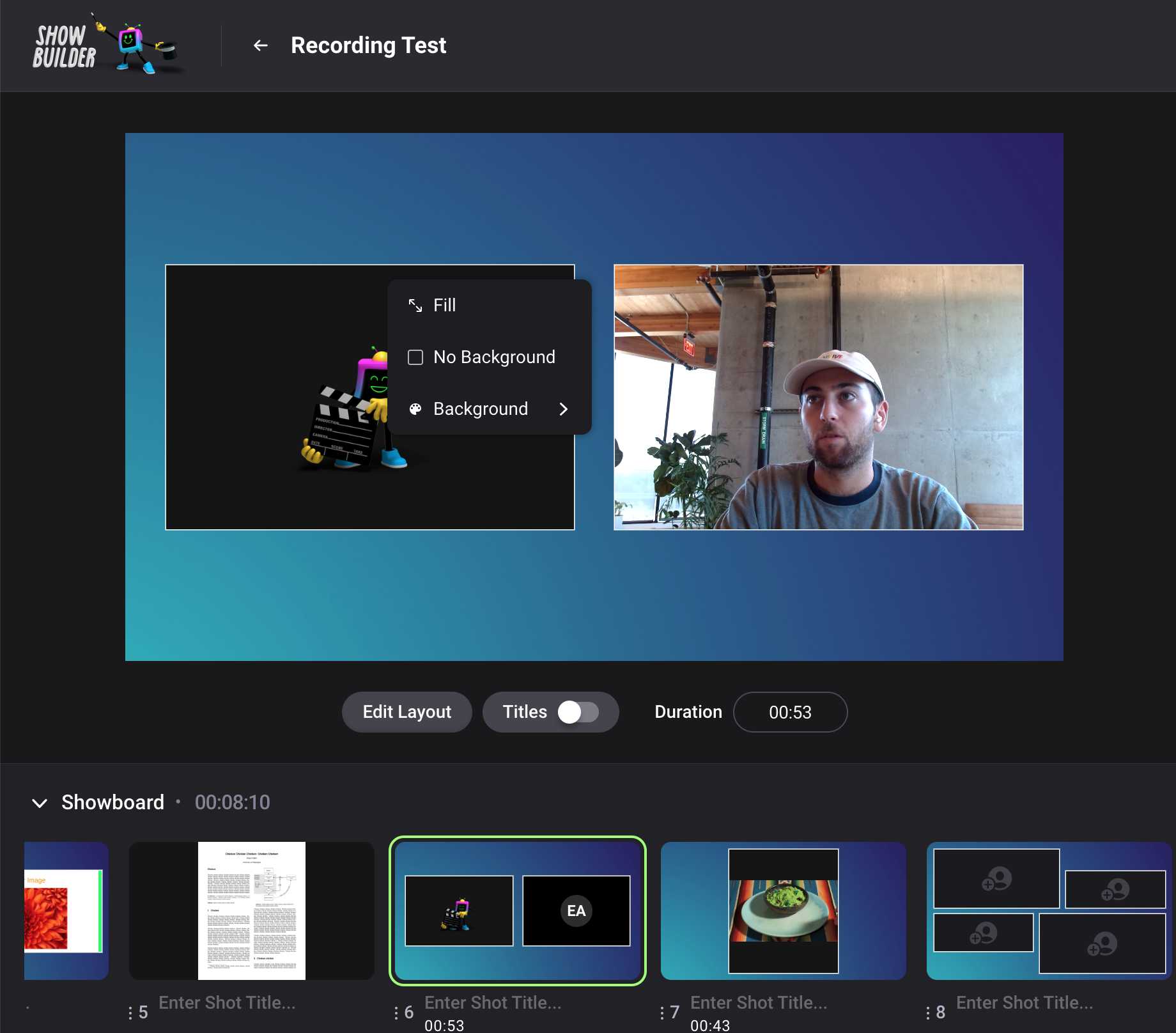The image size is (1176, 1033).
Task: Select the shot 7 guacamole thumbnail
Action: (784, 911)
